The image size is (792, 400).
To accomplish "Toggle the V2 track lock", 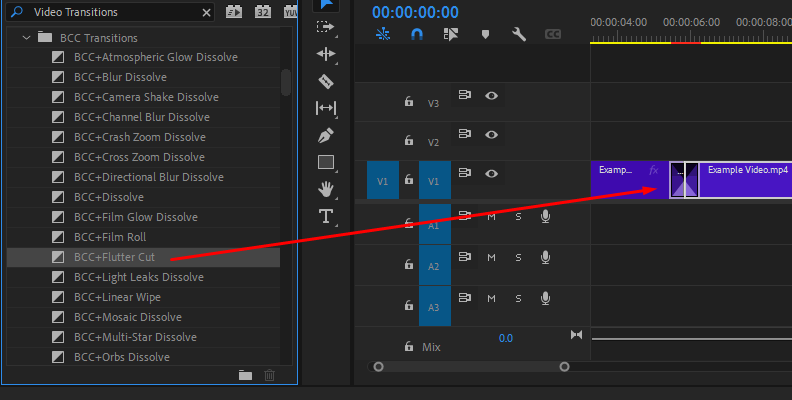I will point(408,142).
